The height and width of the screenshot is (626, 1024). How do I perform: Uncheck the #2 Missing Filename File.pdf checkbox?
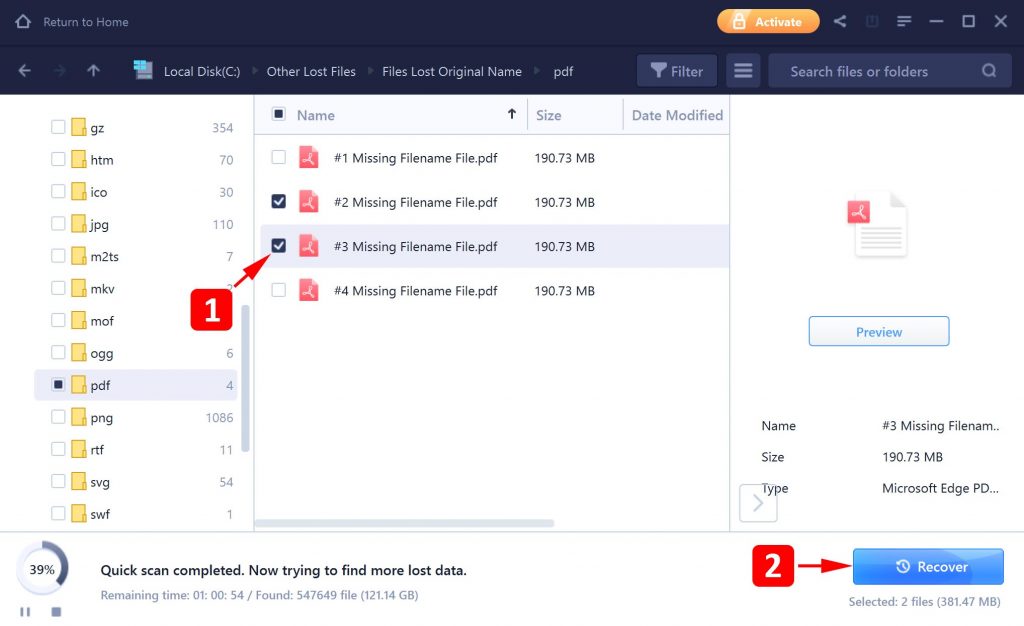(278, 201)
